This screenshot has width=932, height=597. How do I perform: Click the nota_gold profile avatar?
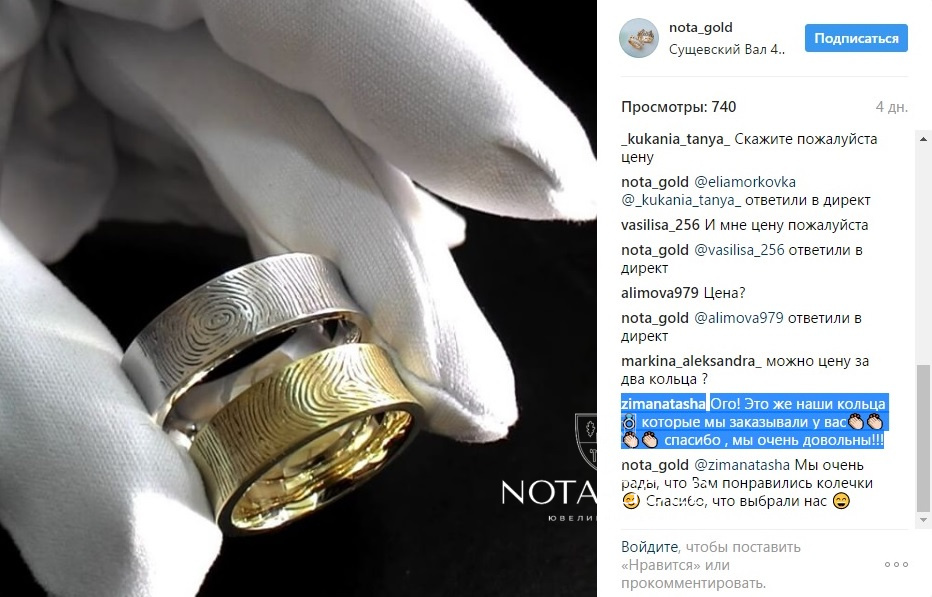tap(639, 38)
